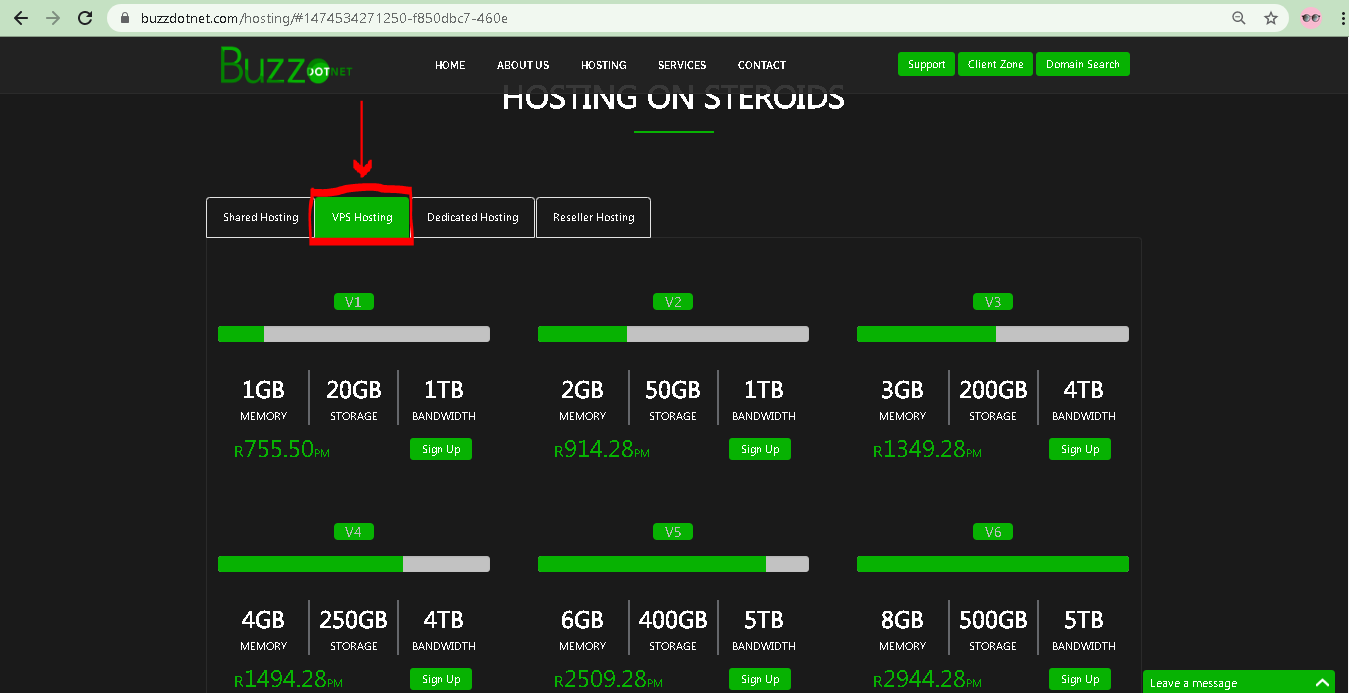Click the browser forward arrow
This screenshot has height=693, width=1349.
tap(53, 18)
